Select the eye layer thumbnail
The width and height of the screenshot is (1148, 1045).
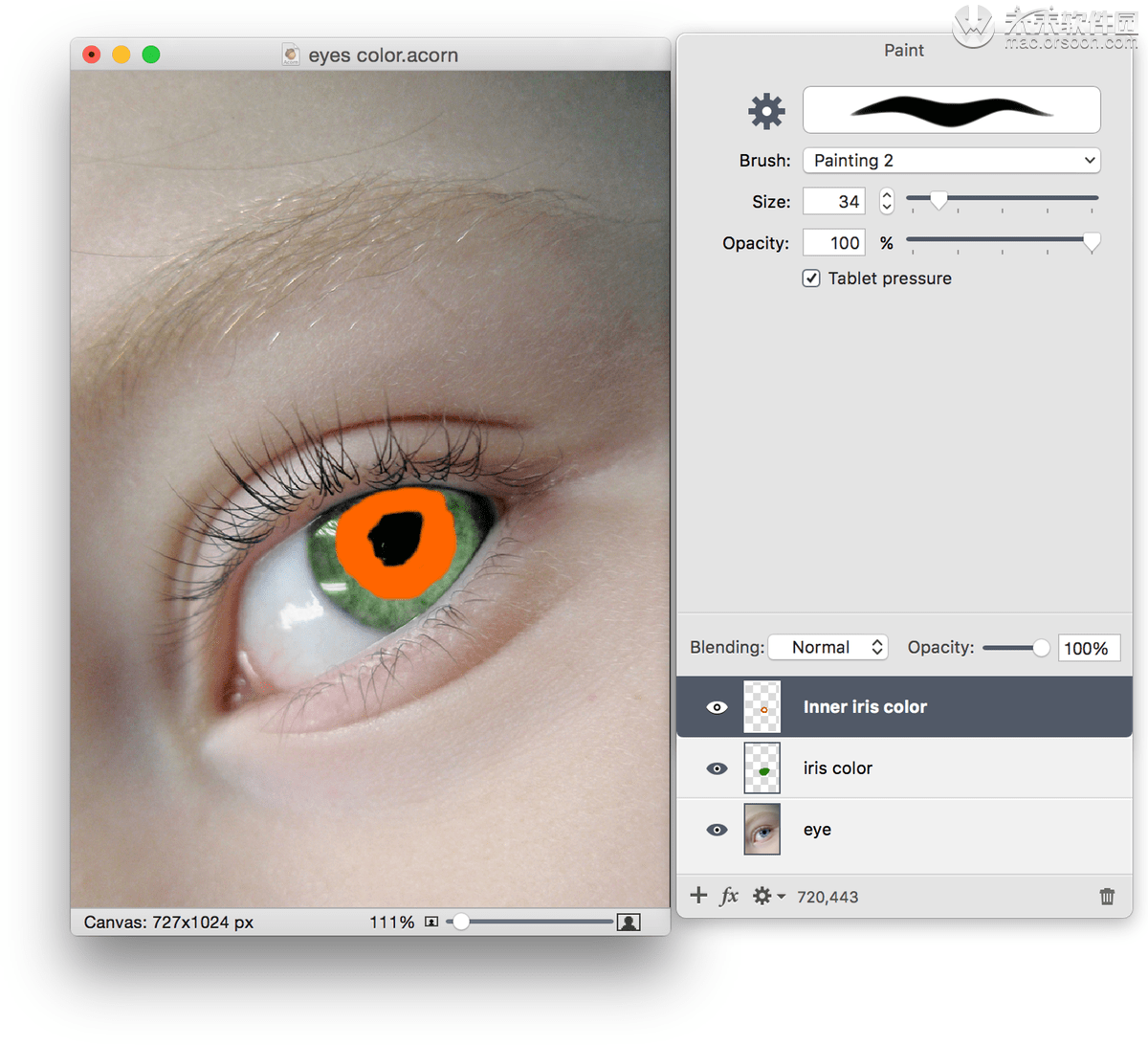[x=762, y=829]
